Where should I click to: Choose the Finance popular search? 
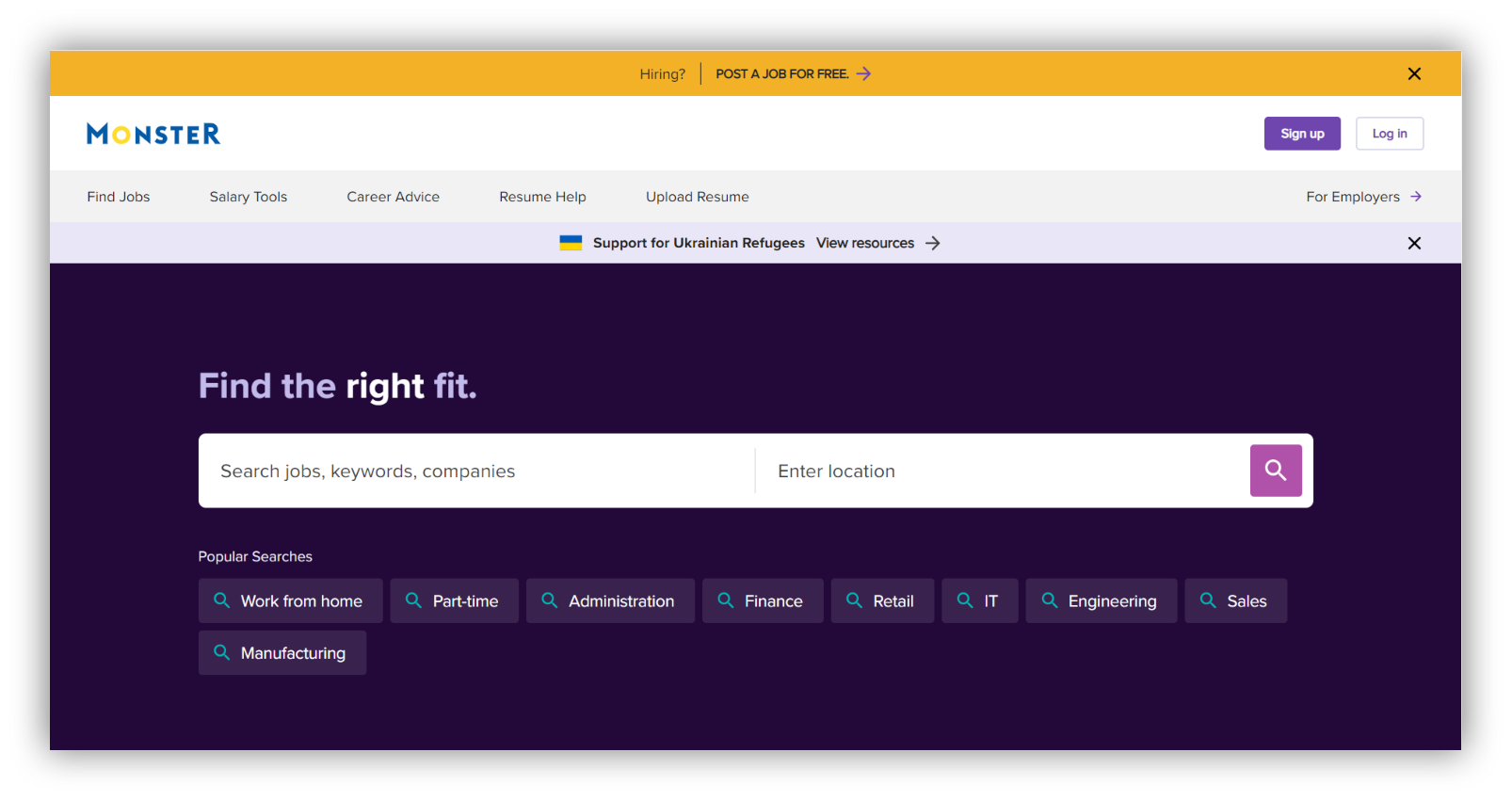click(x=763, y=600)
